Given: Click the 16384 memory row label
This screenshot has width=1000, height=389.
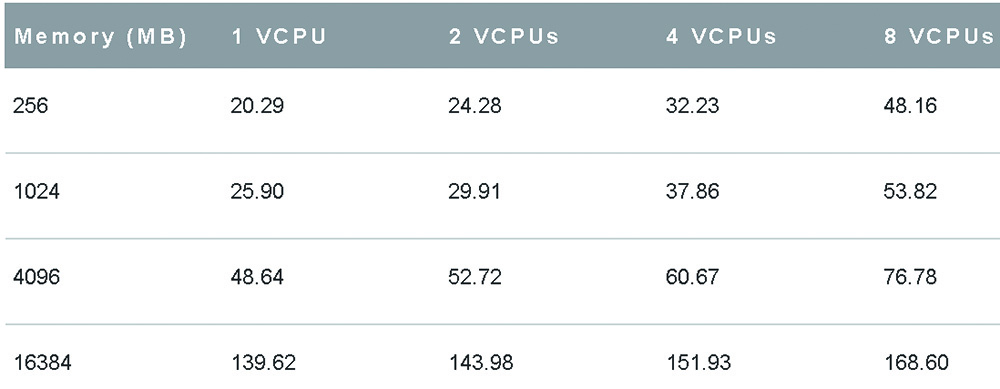Looking at the screenshot, I should point(42,363).
